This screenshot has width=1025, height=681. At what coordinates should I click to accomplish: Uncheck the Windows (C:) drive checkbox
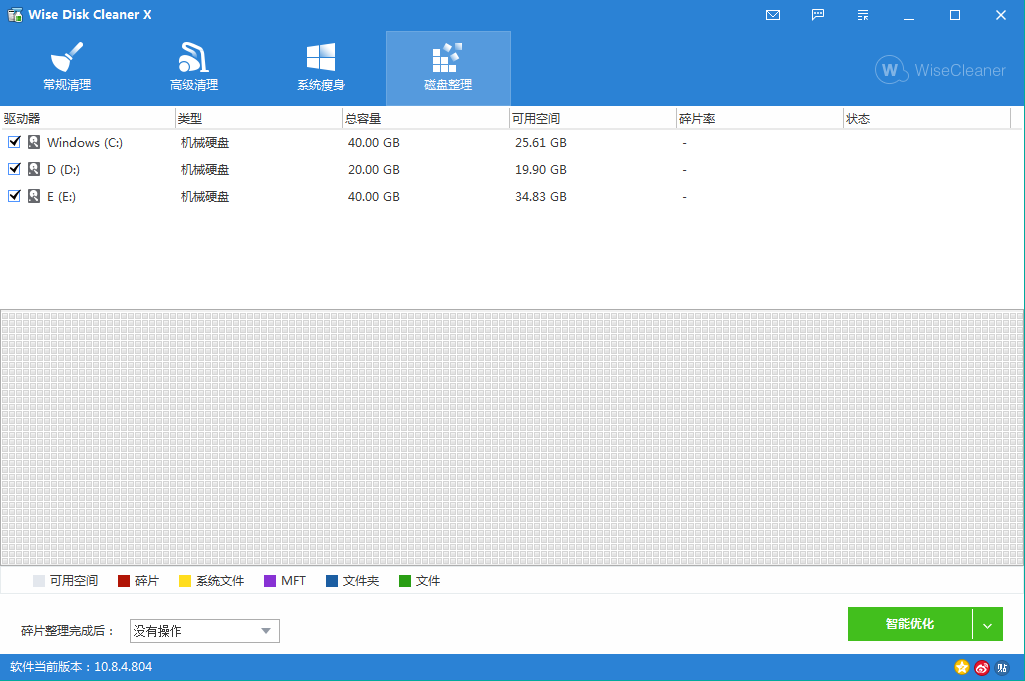(14, 142)
